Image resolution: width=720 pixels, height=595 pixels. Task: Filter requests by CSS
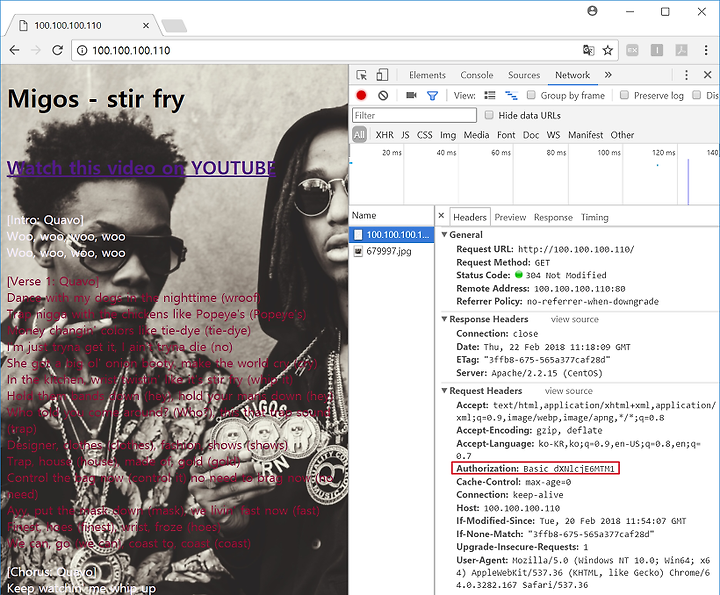coord(424,135)
